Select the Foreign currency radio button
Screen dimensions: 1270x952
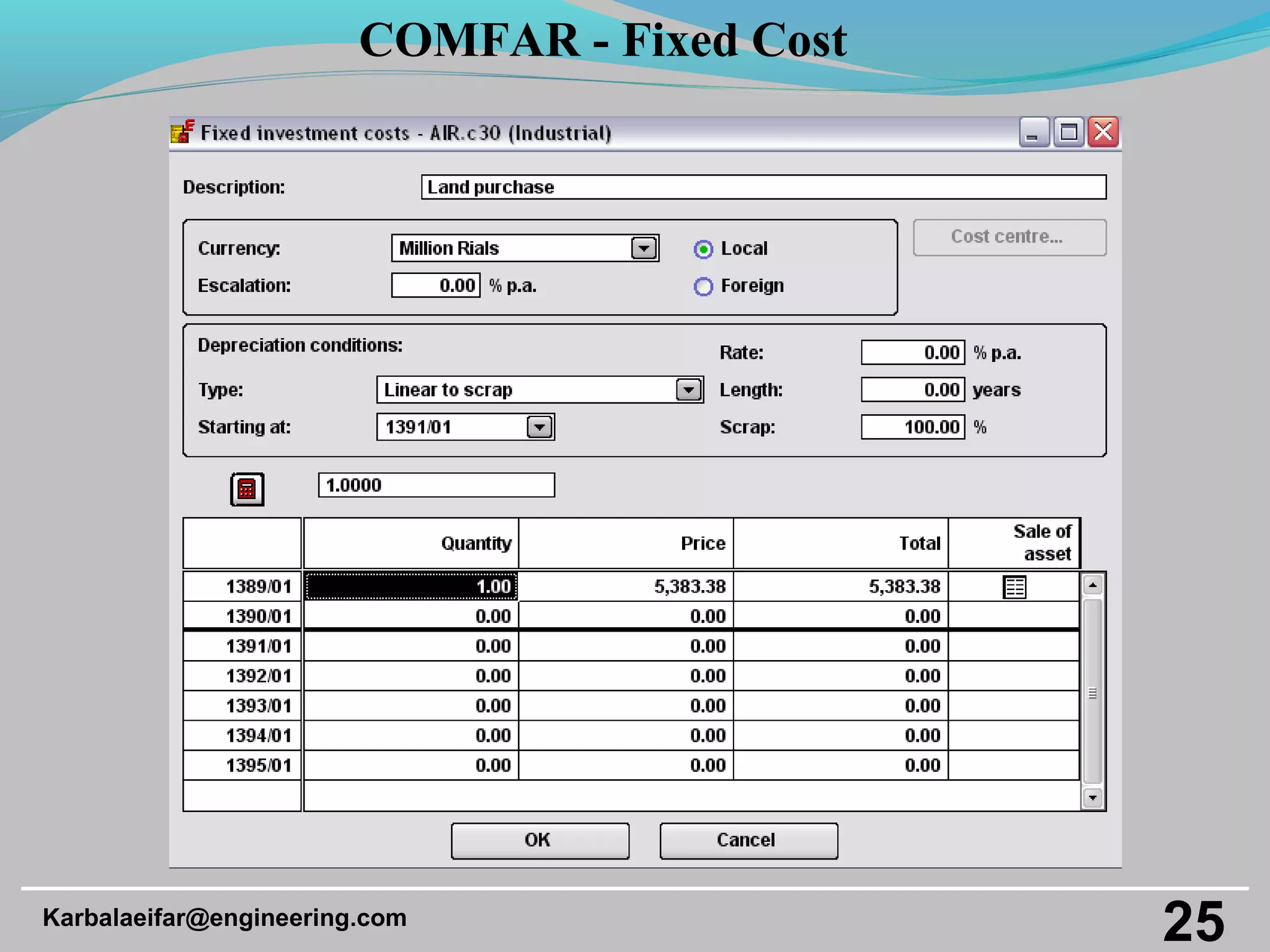click(x=703, y=286)
